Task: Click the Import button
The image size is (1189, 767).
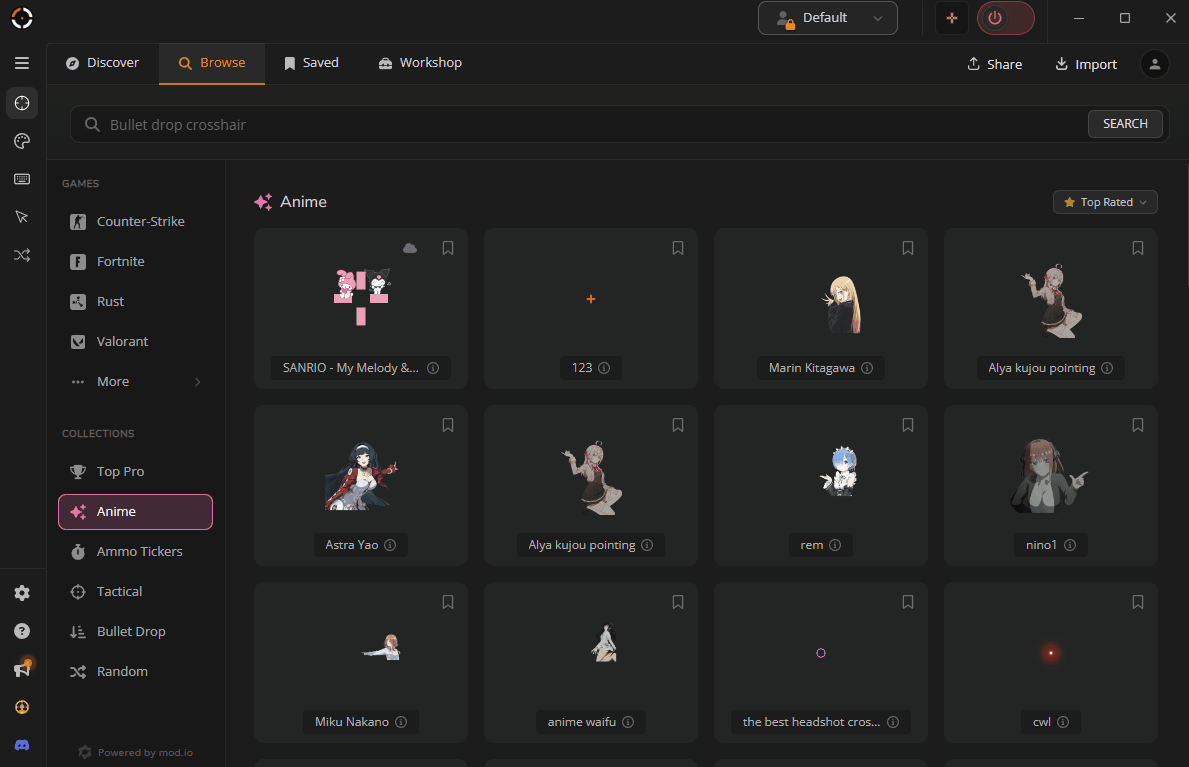Action: click(1086, 64)
